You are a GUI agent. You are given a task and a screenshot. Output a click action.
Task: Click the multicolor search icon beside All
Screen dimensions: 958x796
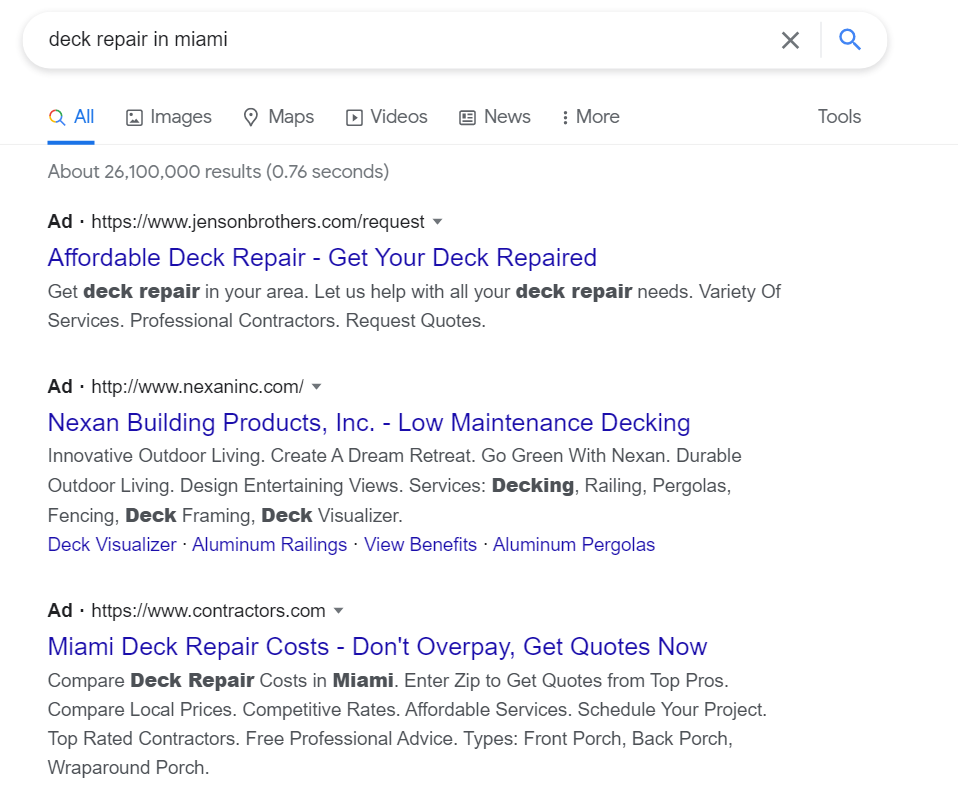click(x=57, y=117)
